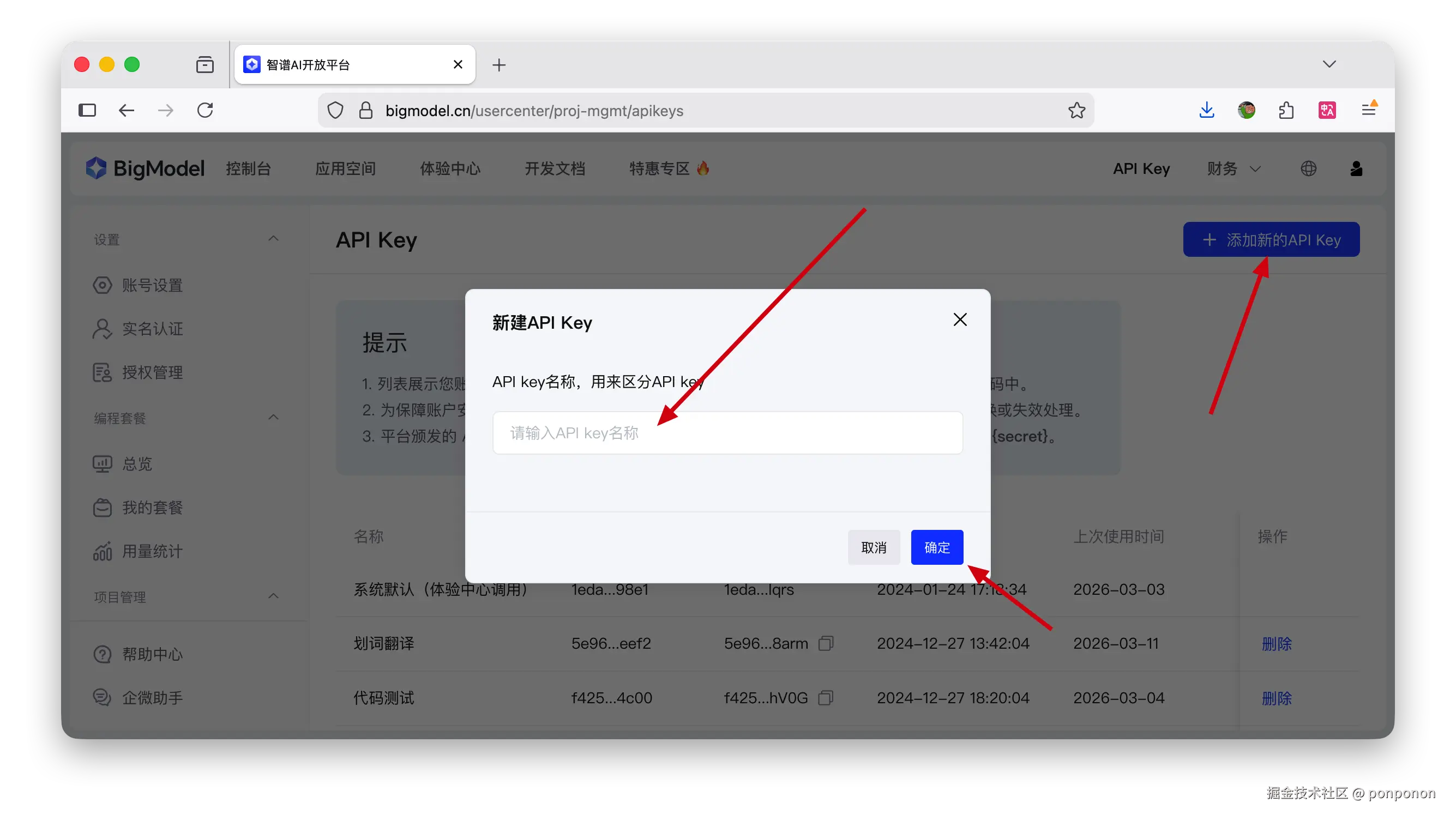Close the 新建API Key dialog
This screenshot has width=1456, height=821.
960,320
